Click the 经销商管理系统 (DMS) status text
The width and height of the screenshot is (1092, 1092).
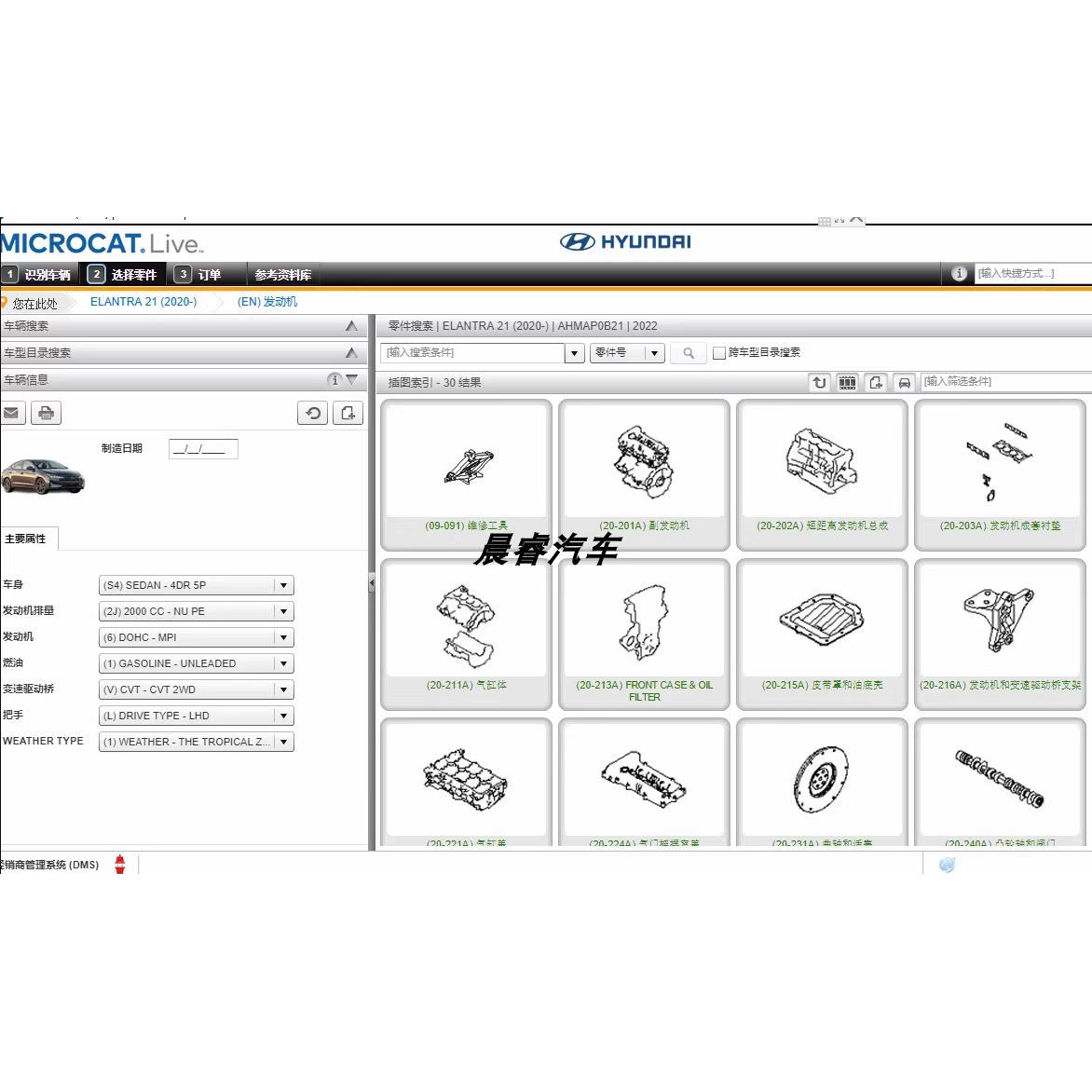(x=48, y=865)
